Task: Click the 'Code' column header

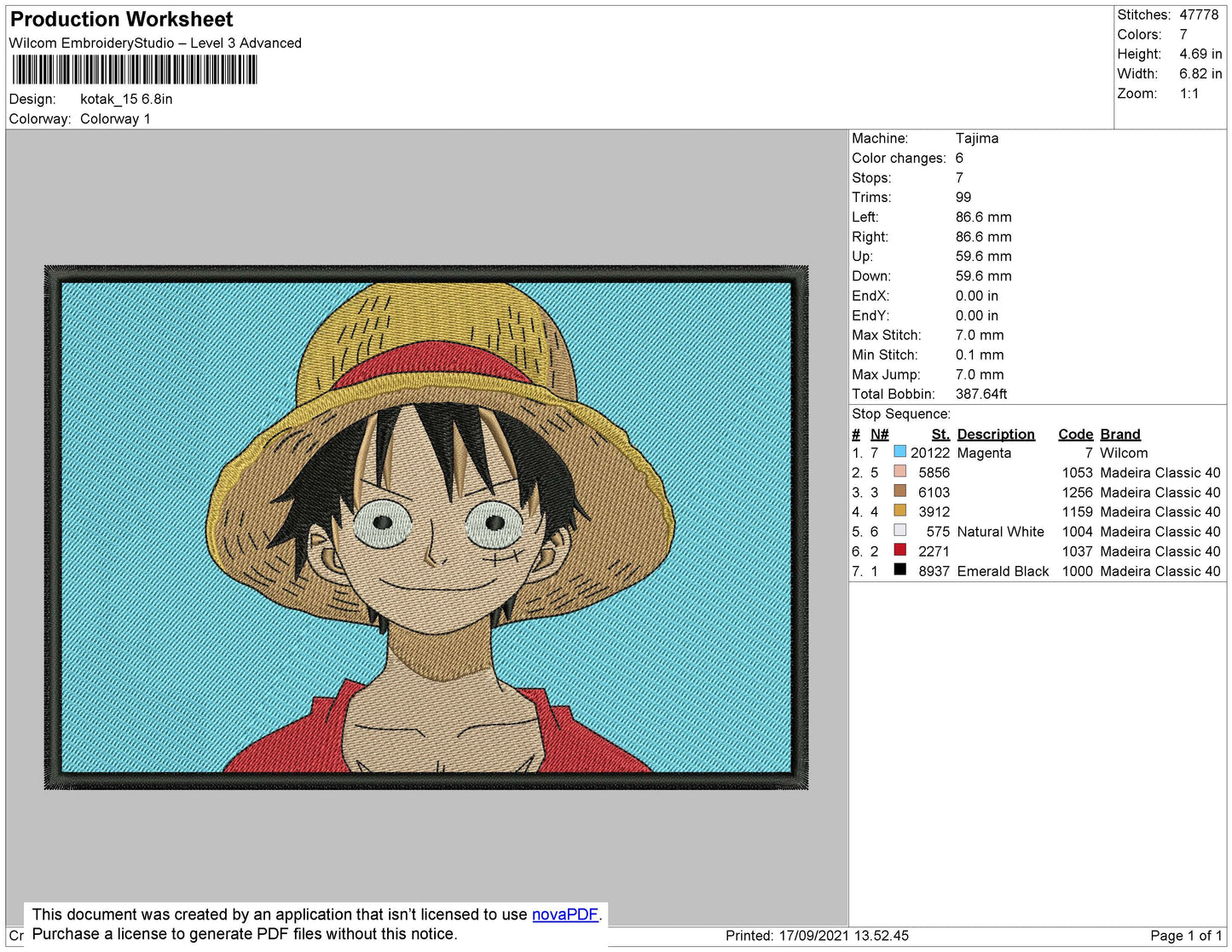Action: pyautogui.click(x=1075, y=434)
